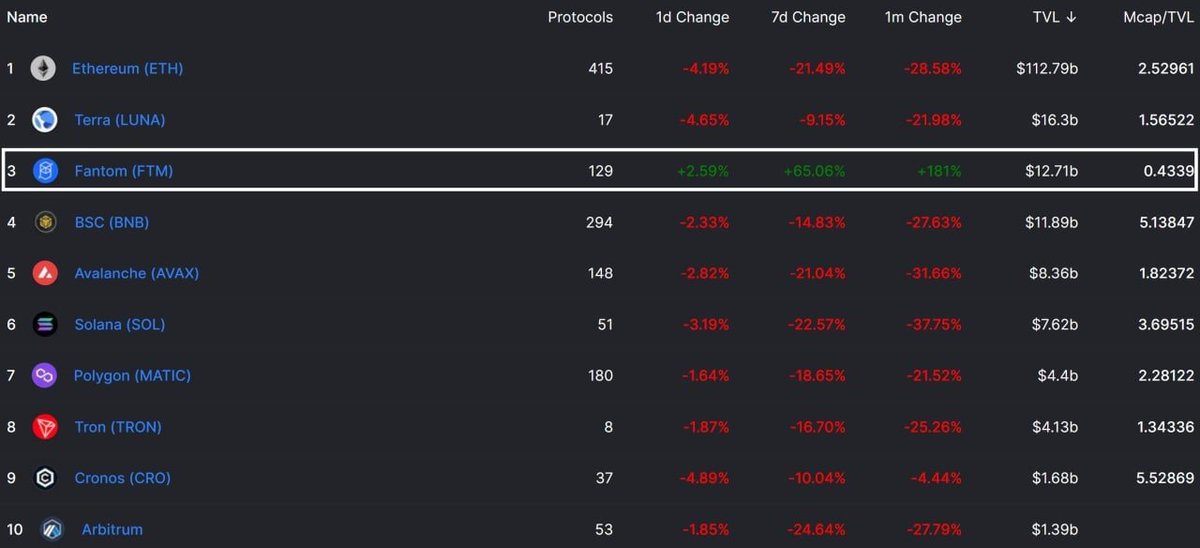The width and height of the screenshot is (1200, 548).
Task: Click the Avalanche logo icon
Action: [x=45, y=273]
